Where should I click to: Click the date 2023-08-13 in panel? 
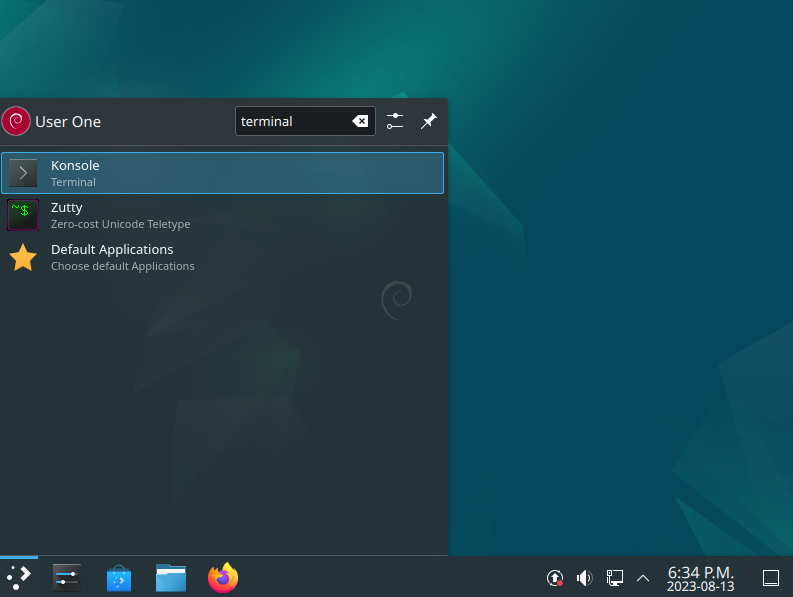(700, 586)
